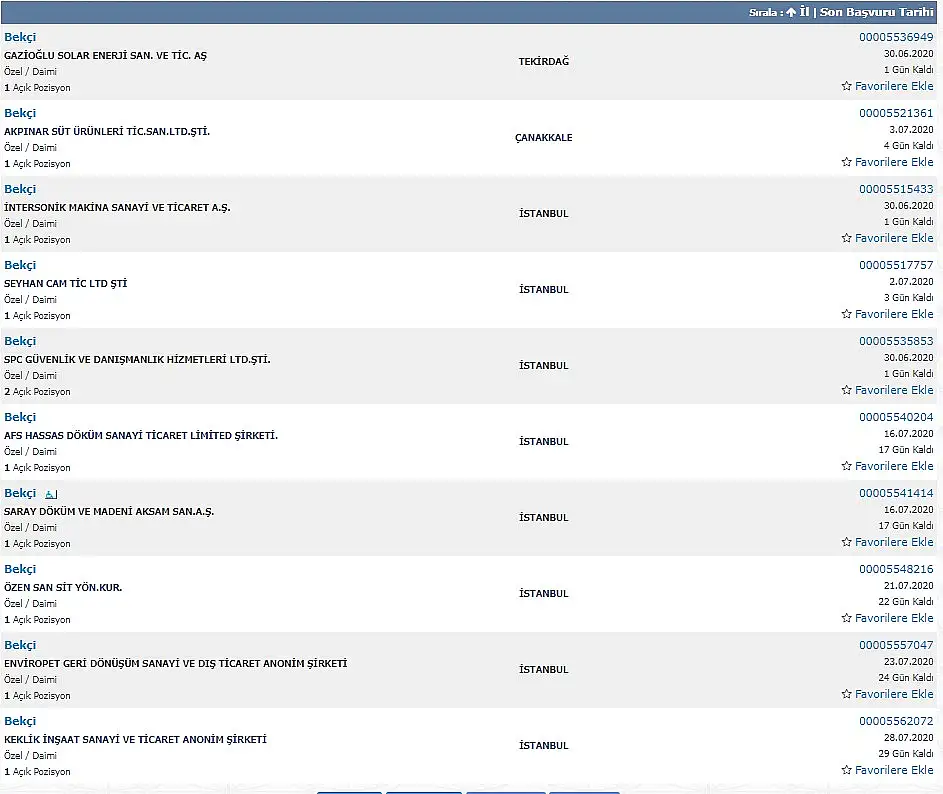Open listing number 00005515433

896,189
